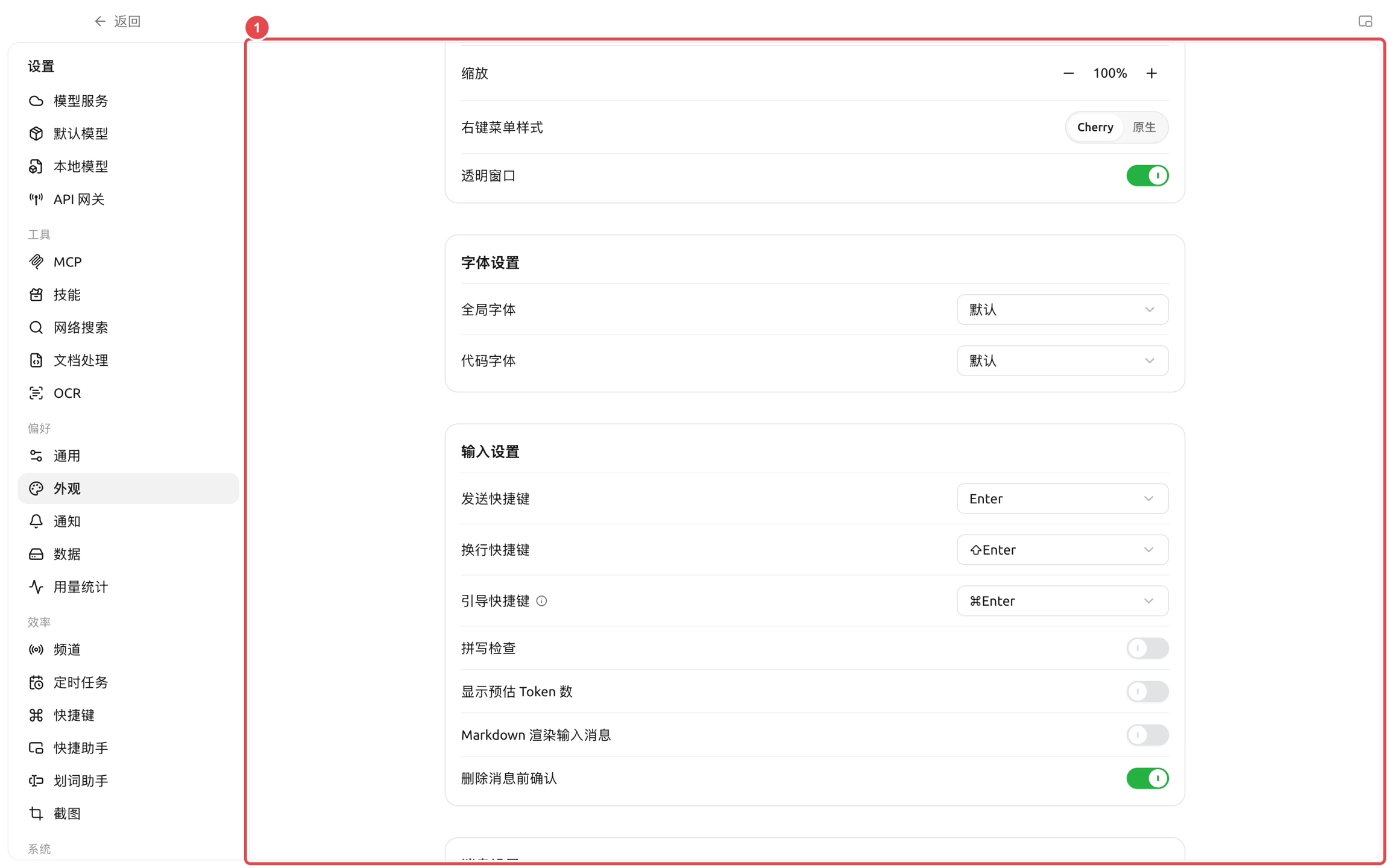Enable the 拼写检查 toggle
The height and width of the screenshot is (868, 1389).
coord(1147,648)
